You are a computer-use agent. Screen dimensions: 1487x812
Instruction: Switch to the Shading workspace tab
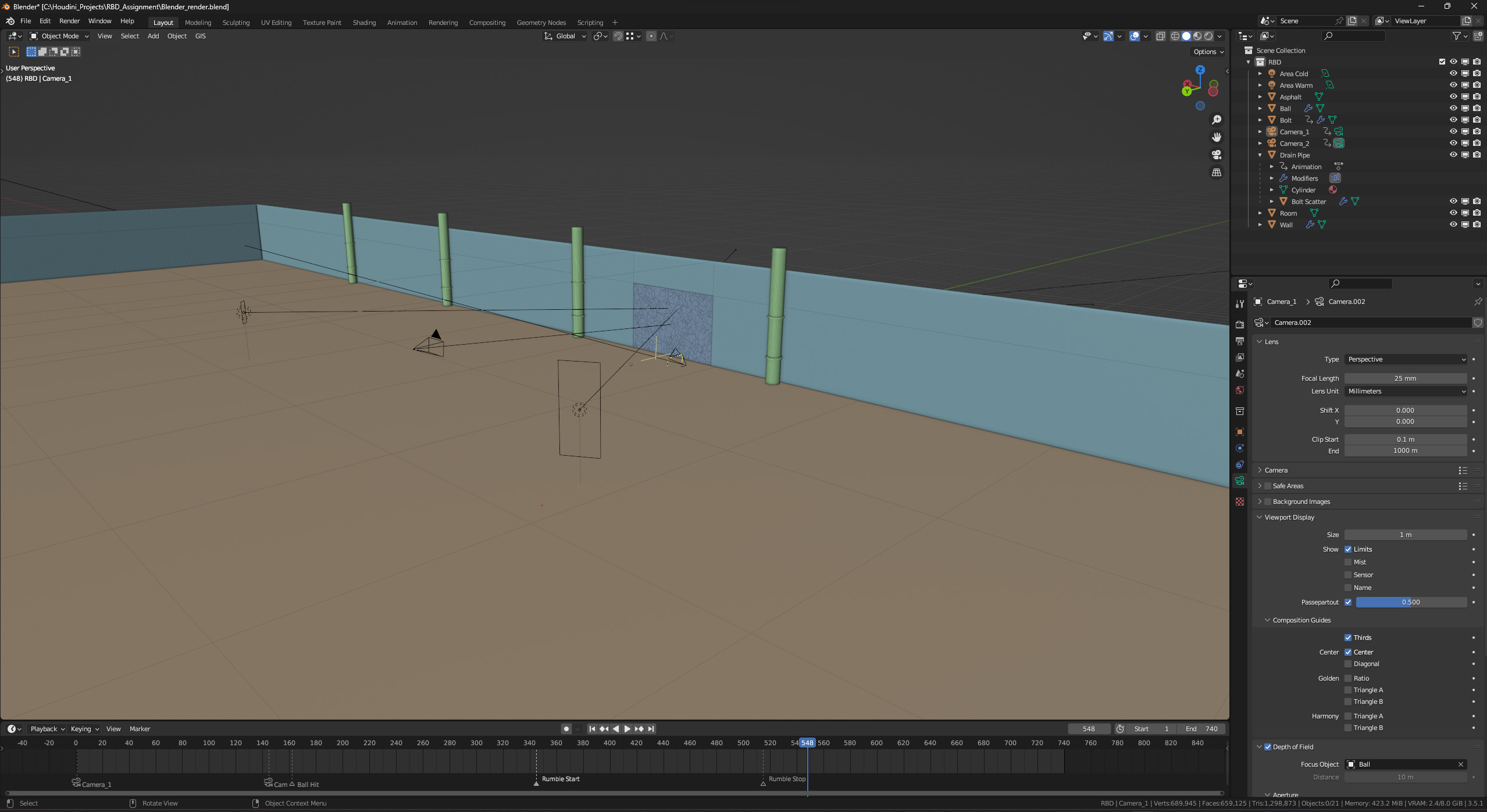click(x=364, y=22)
